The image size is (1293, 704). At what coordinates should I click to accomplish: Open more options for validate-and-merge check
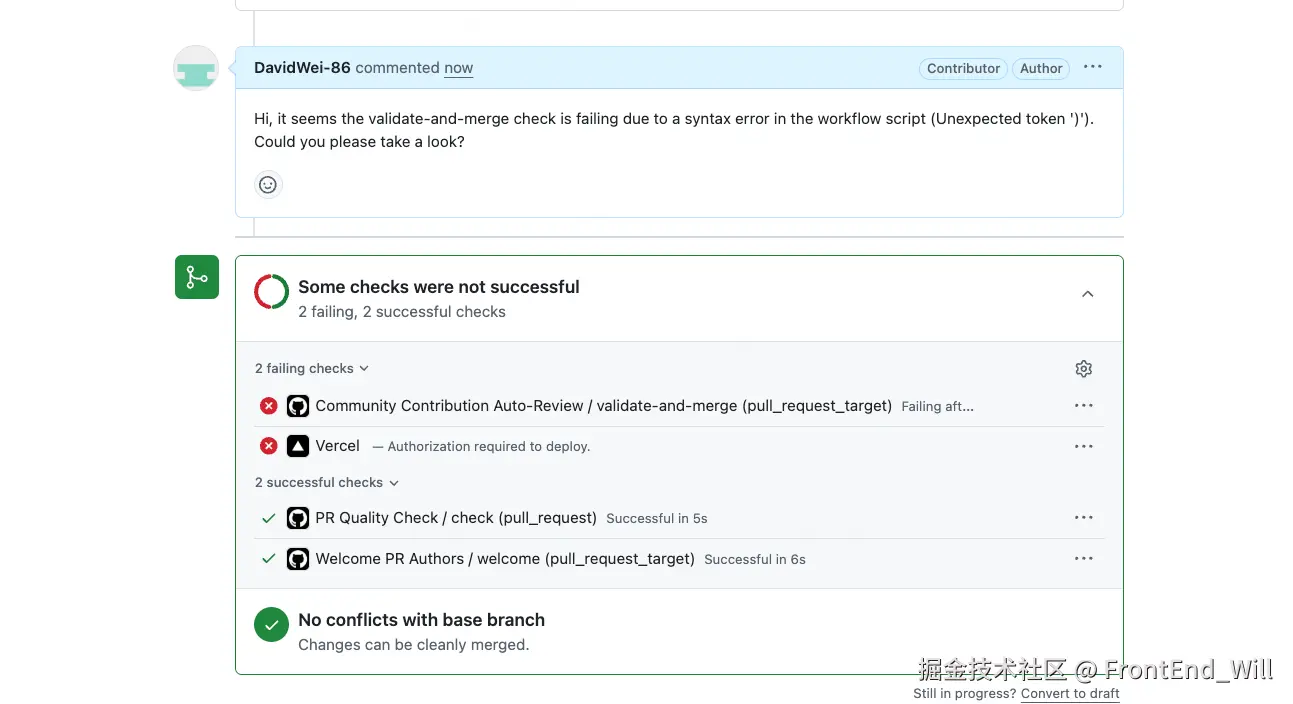pos(1083,406)
